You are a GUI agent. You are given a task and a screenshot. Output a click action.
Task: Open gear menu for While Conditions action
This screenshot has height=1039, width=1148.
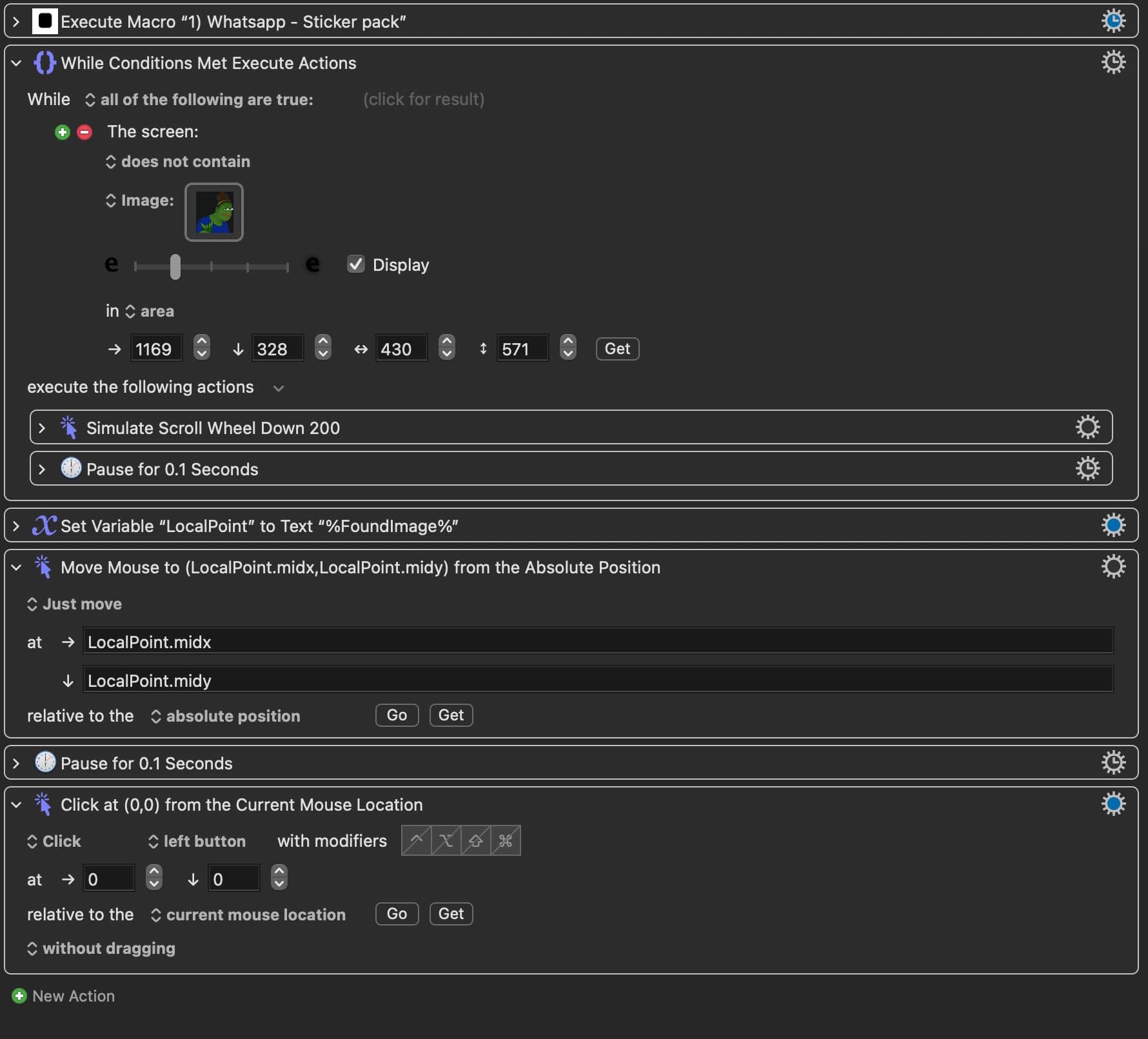(x=1113, y=63)
